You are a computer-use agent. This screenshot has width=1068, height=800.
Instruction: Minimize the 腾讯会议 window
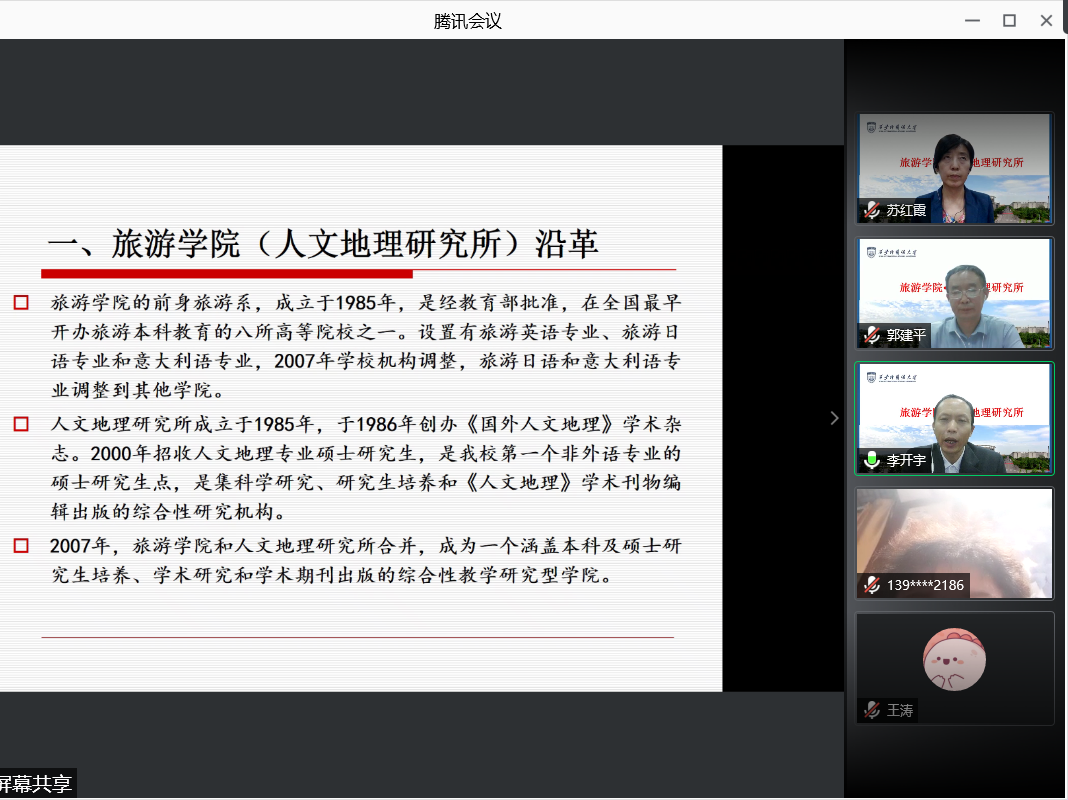[972, 20]
